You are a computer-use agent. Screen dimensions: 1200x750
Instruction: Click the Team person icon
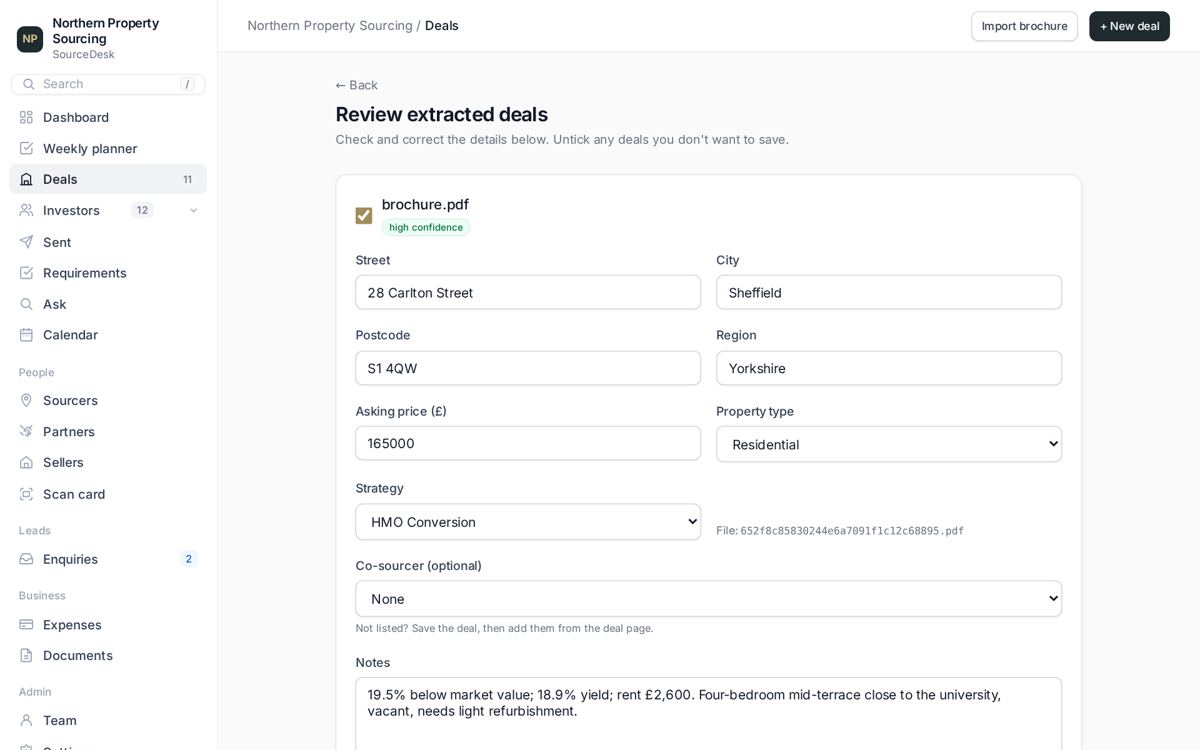point(27,721)
